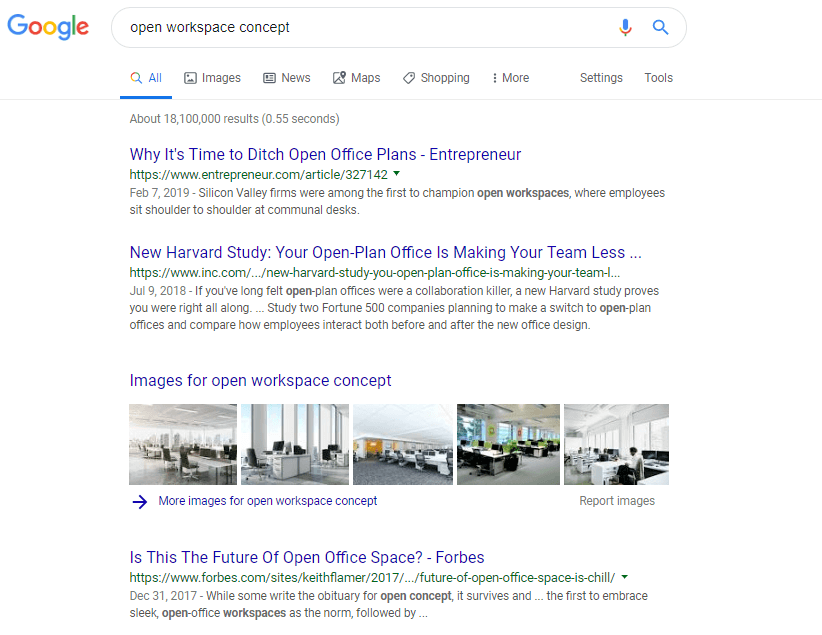Select the All tab

146,78
